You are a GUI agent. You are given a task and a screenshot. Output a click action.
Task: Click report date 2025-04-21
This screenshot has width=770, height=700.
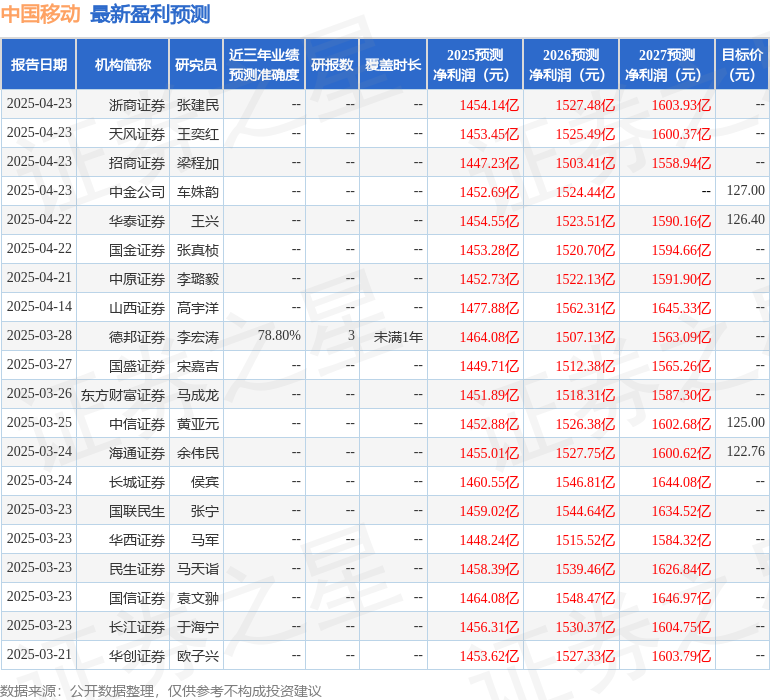point(39,278)
